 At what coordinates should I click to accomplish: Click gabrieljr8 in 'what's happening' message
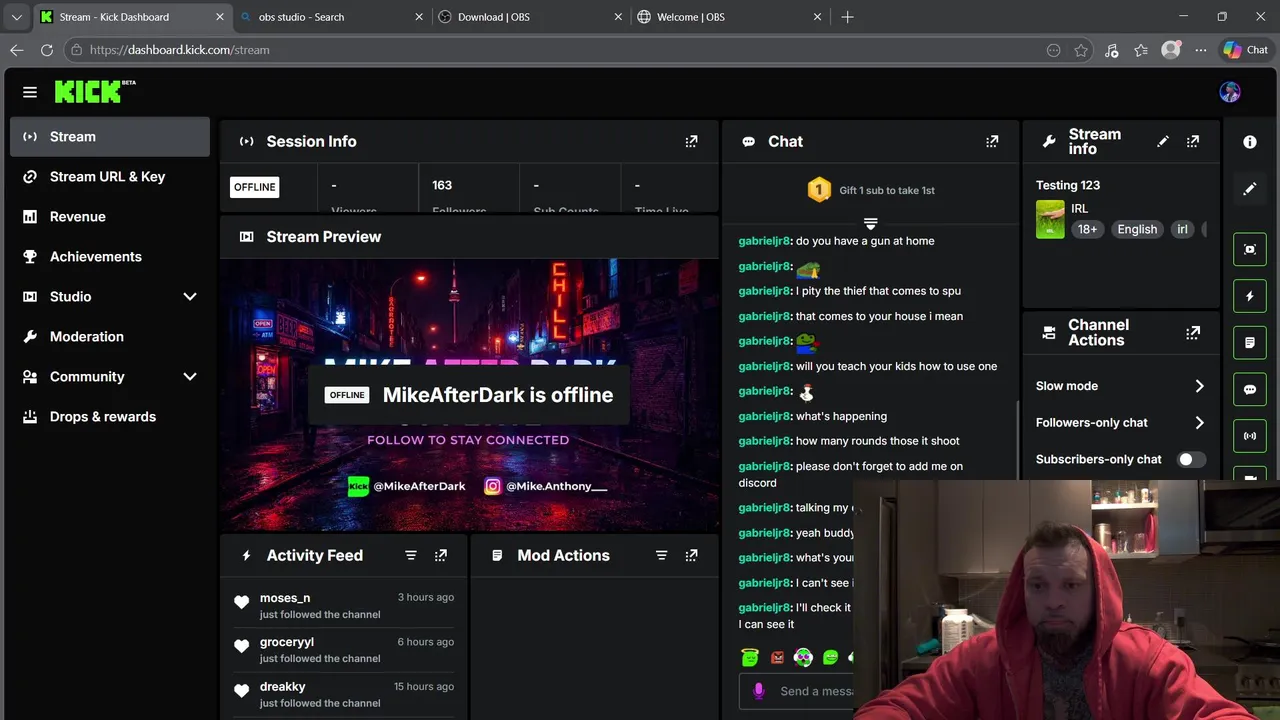[x=764, y=416]
